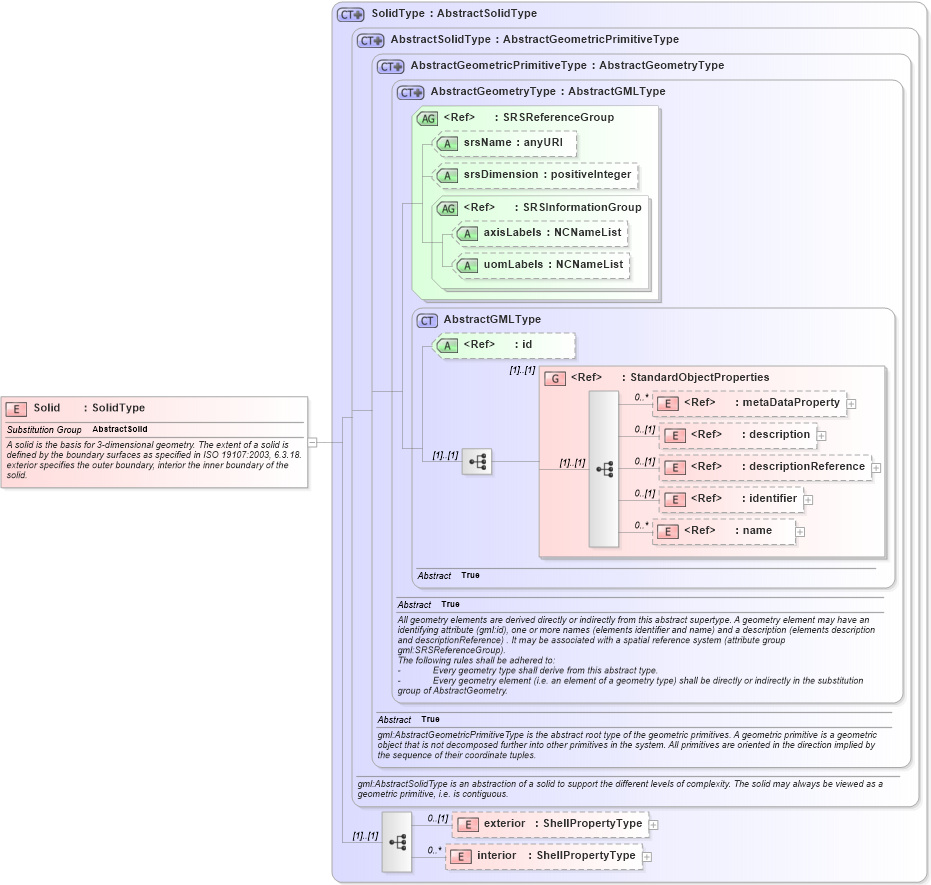931x885 pixels.
Task: Click the A icon of srsDimension attribute
Action: (x=447, y=176)
